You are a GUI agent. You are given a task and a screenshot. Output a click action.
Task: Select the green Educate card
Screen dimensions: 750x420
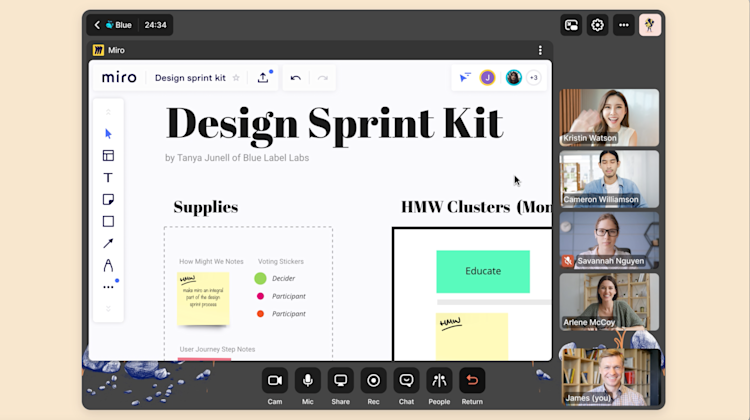point(483,271)
